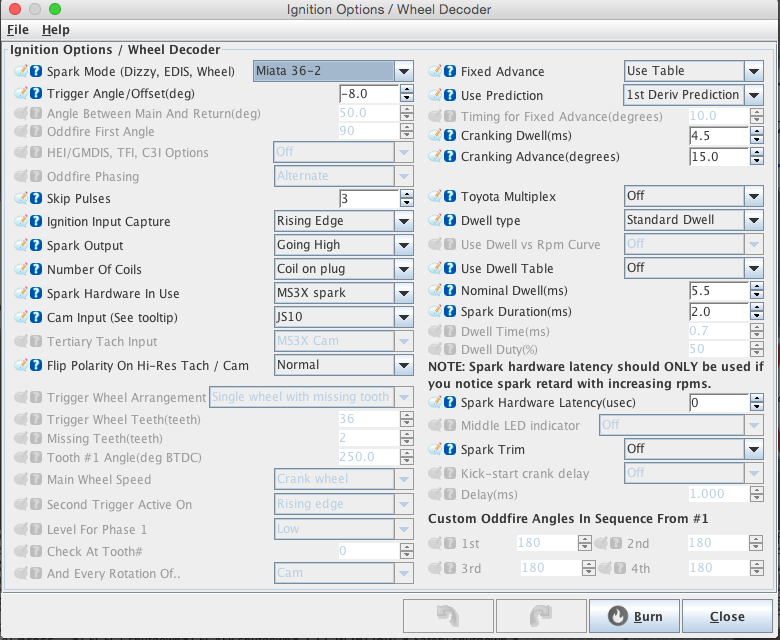Click the Spark Hardware Latency value field
Image resolution: width=780 pixels, height=640 pixels.
click(x=719, y=402)
